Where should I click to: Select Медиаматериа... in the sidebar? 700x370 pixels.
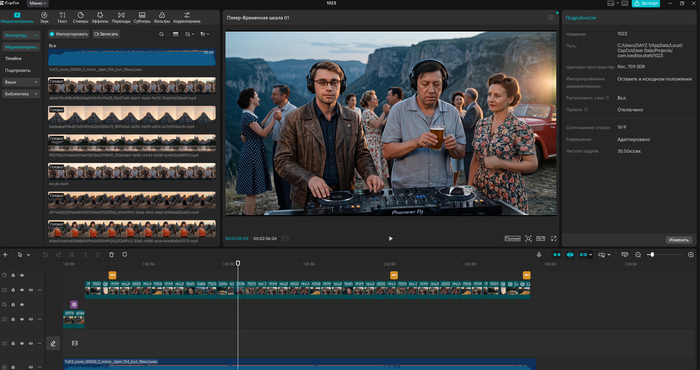tap(21, 46)
